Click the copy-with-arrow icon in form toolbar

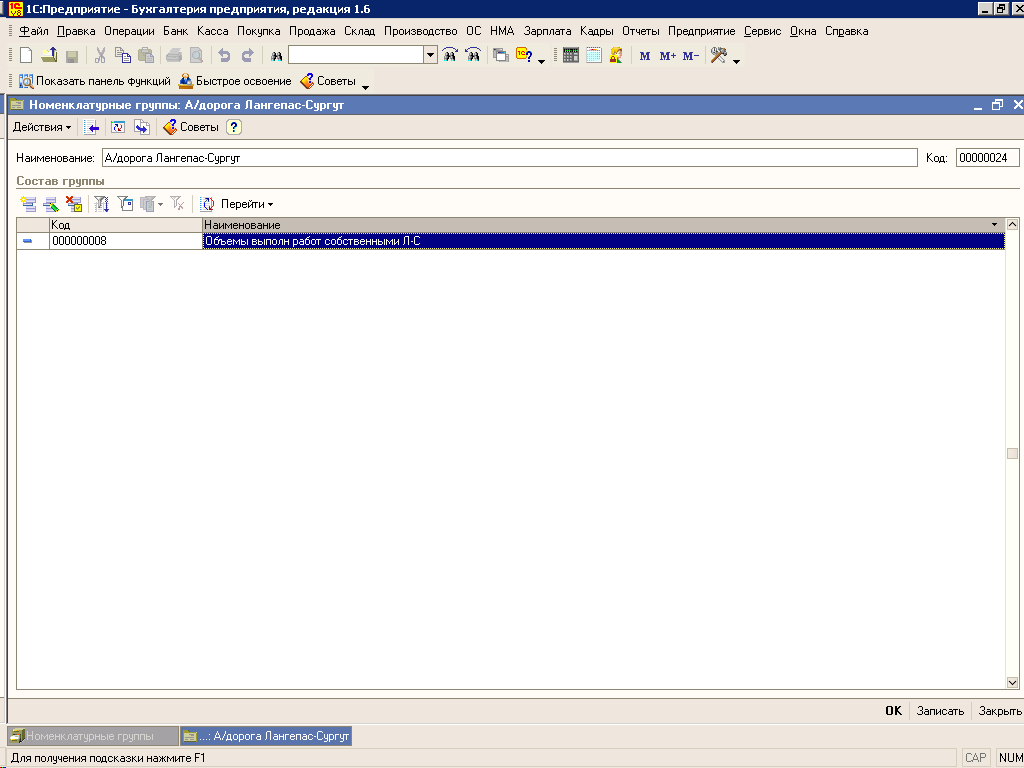(142, 127)
